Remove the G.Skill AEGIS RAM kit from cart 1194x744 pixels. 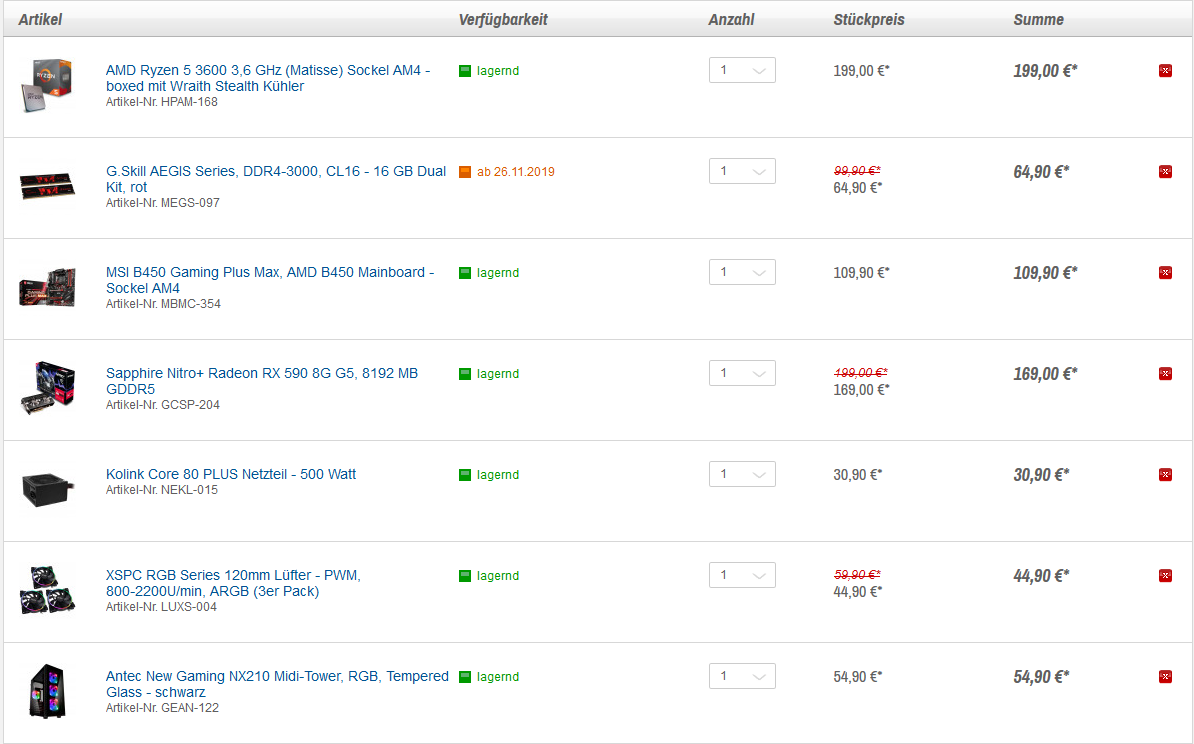pos(1165,172)
